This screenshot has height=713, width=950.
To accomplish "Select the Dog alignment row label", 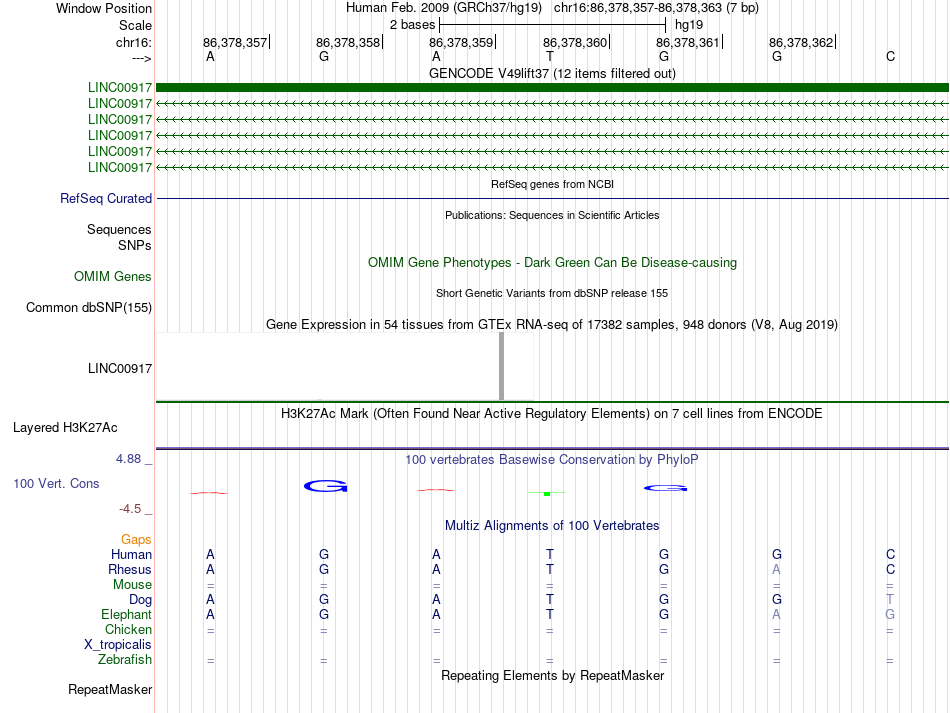I will tap(140, 600).
